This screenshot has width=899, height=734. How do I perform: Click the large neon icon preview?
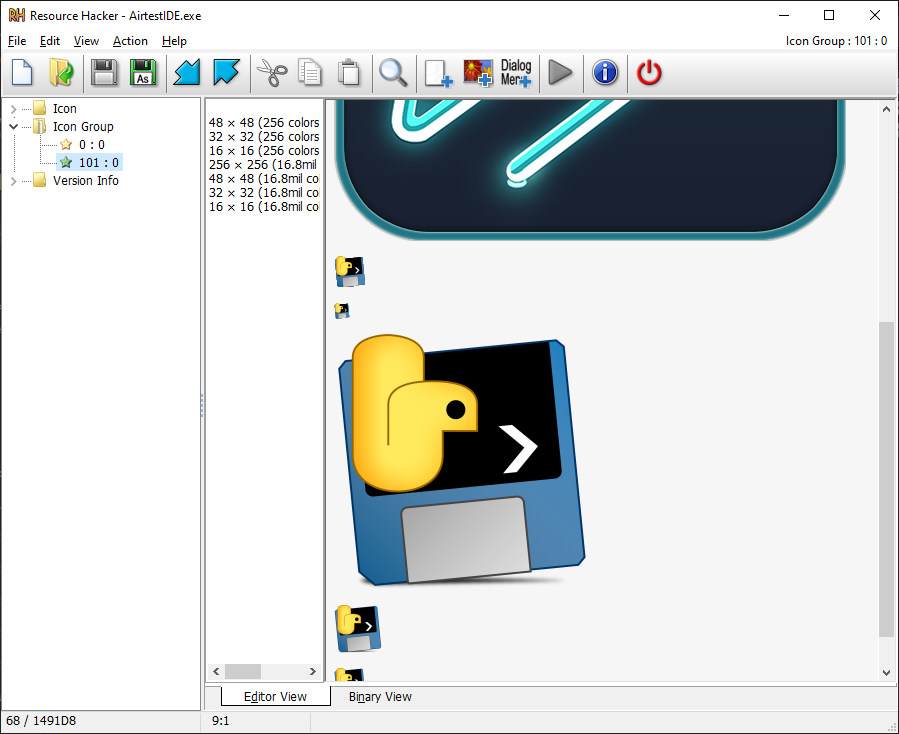590,169
